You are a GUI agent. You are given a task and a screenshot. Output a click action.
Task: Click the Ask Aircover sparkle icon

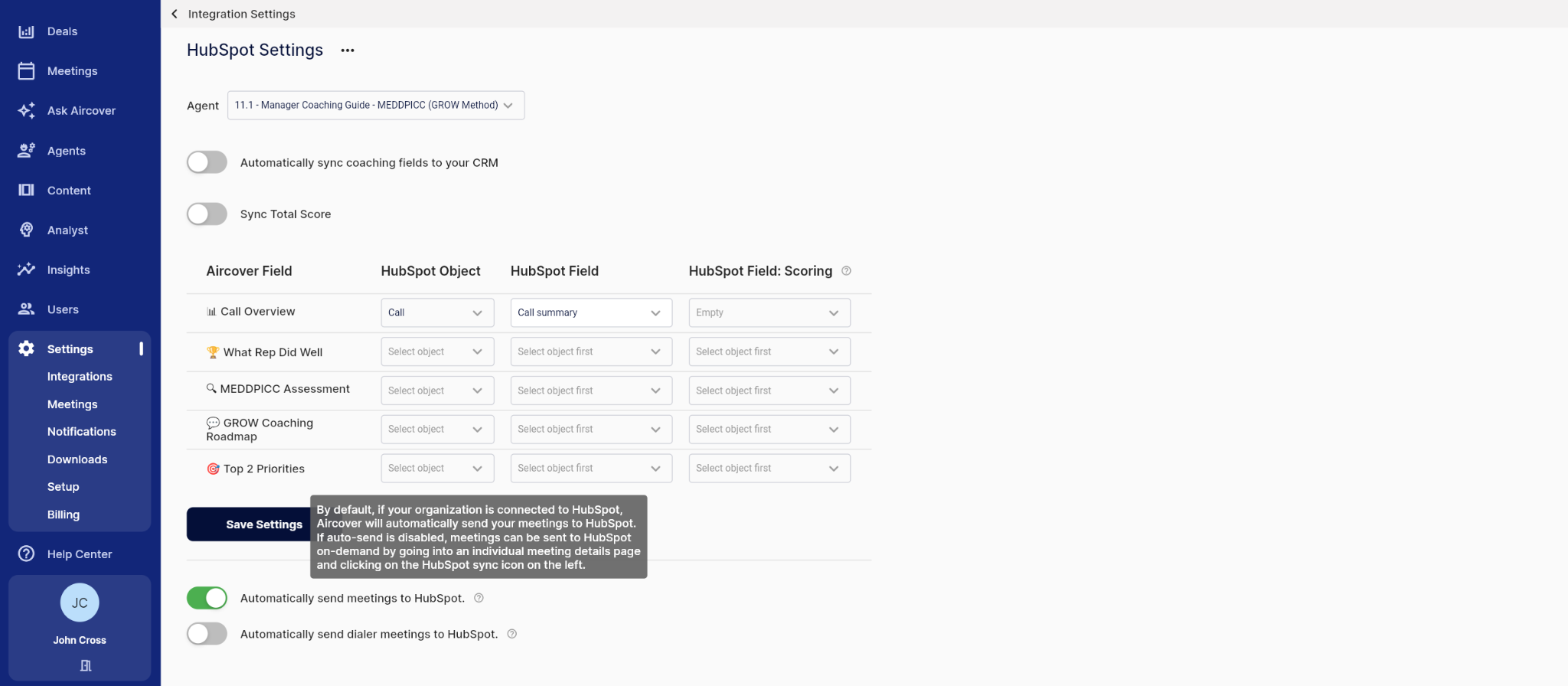(26, 111)
